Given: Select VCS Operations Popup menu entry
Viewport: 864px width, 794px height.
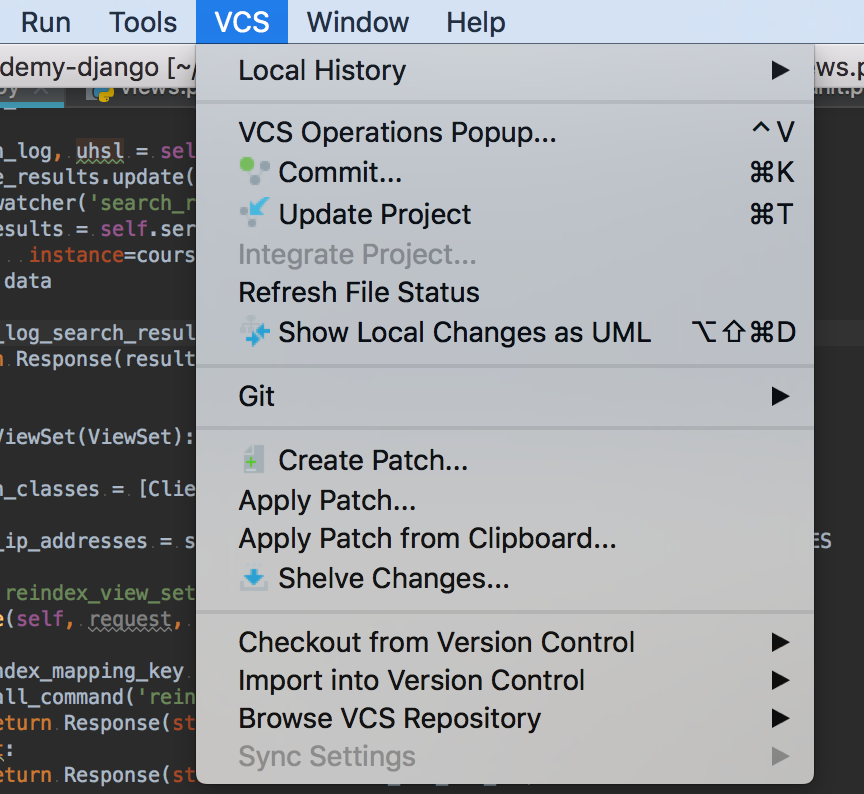Looking at the screenshot, I should coord(397,132).
